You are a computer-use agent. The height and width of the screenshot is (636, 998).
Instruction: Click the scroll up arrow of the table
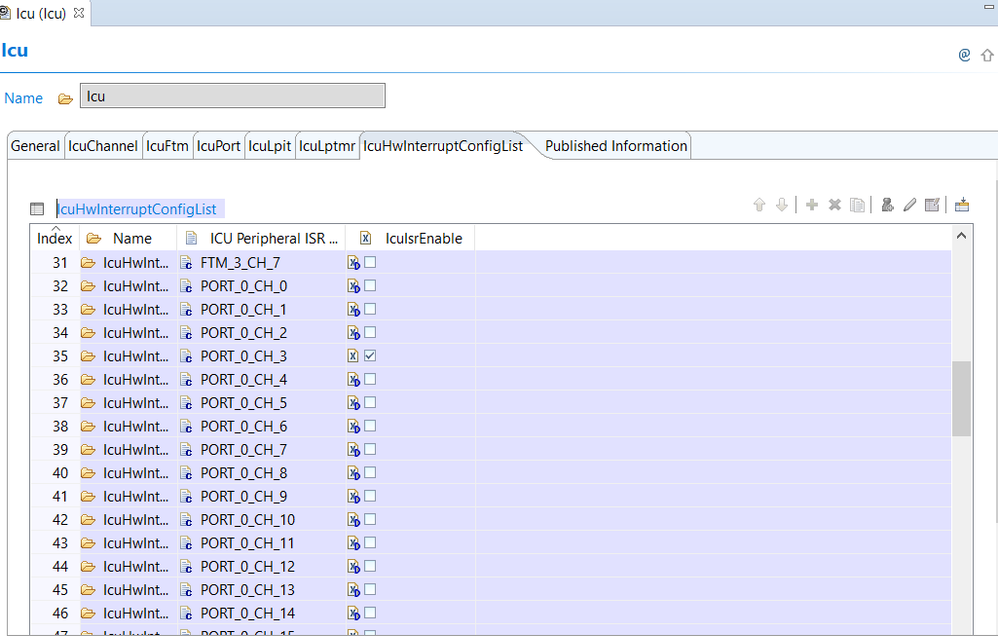(961, 236)
